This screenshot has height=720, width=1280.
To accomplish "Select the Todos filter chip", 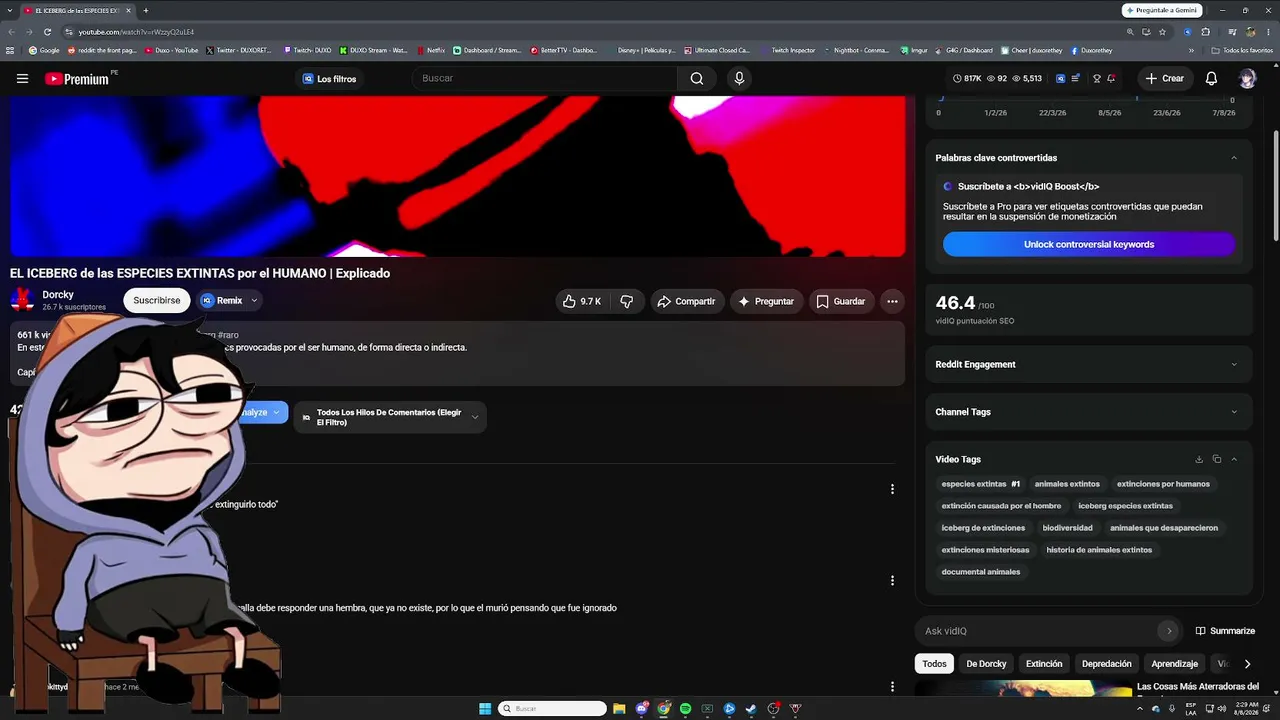I will (934, 664).
